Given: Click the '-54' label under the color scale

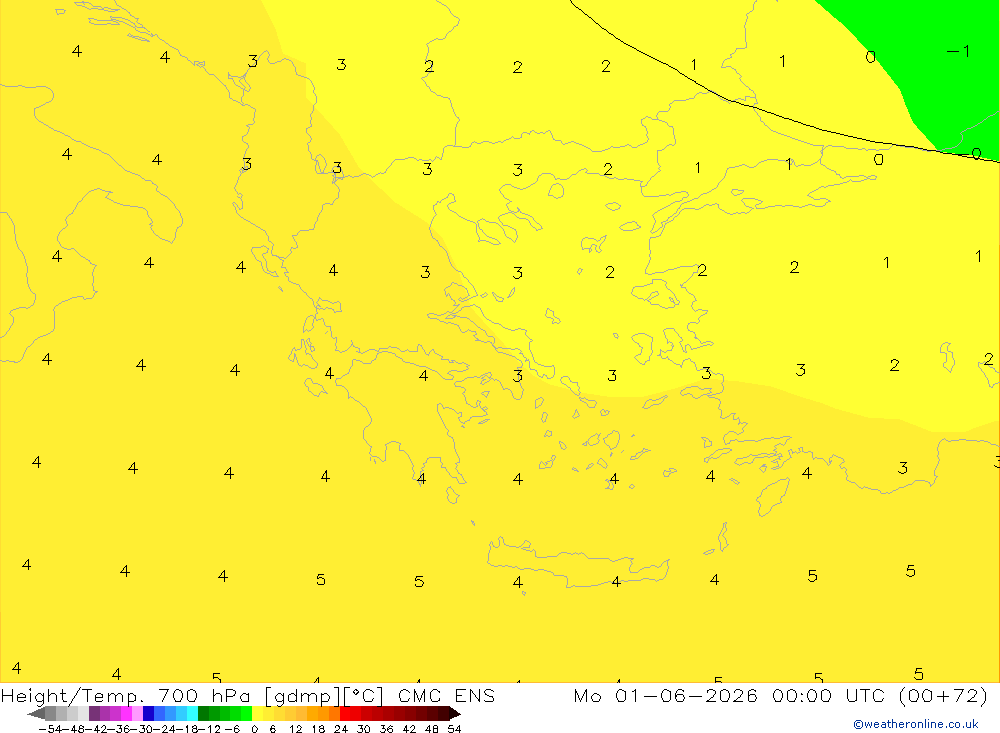Looking at the screenshot, I should [x=50, y=729].
